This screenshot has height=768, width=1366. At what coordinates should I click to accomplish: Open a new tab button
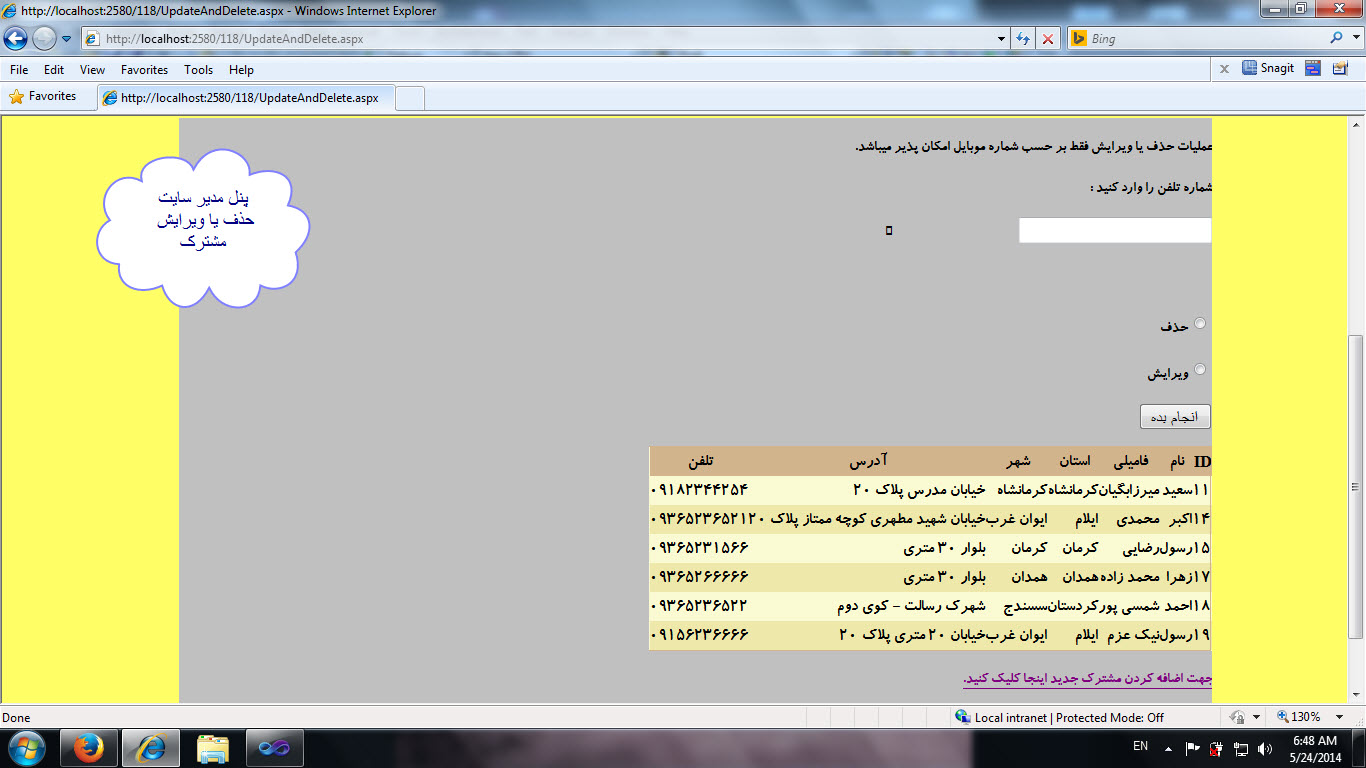point(411,98)
